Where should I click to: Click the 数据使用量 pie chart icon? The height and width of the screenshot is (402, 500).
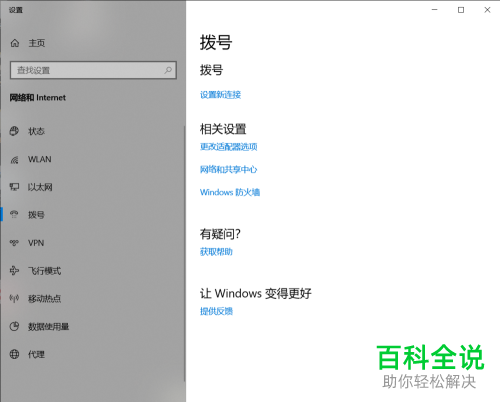[x=14, y=326]
